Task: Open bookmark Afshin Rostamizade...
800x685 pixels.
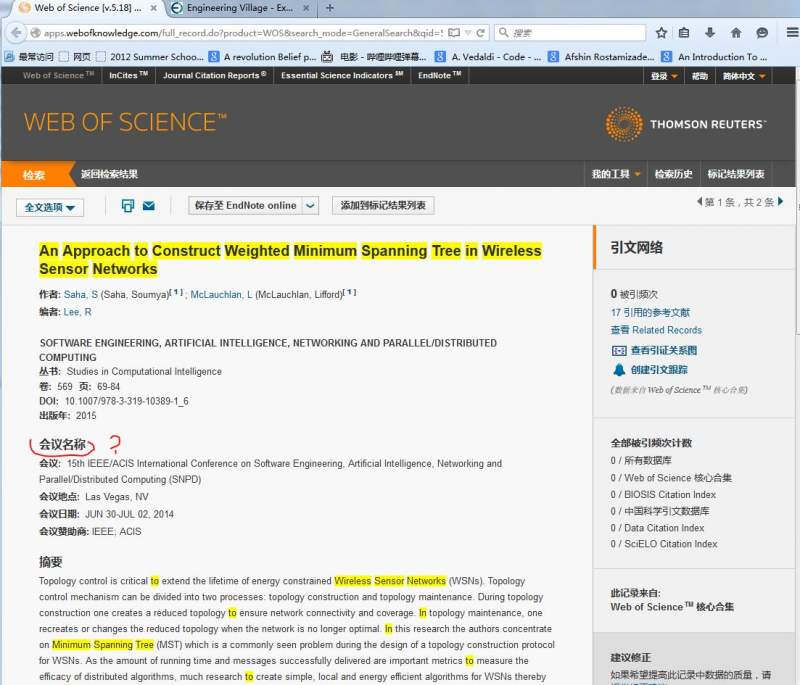Action: (x=602, y=57)
